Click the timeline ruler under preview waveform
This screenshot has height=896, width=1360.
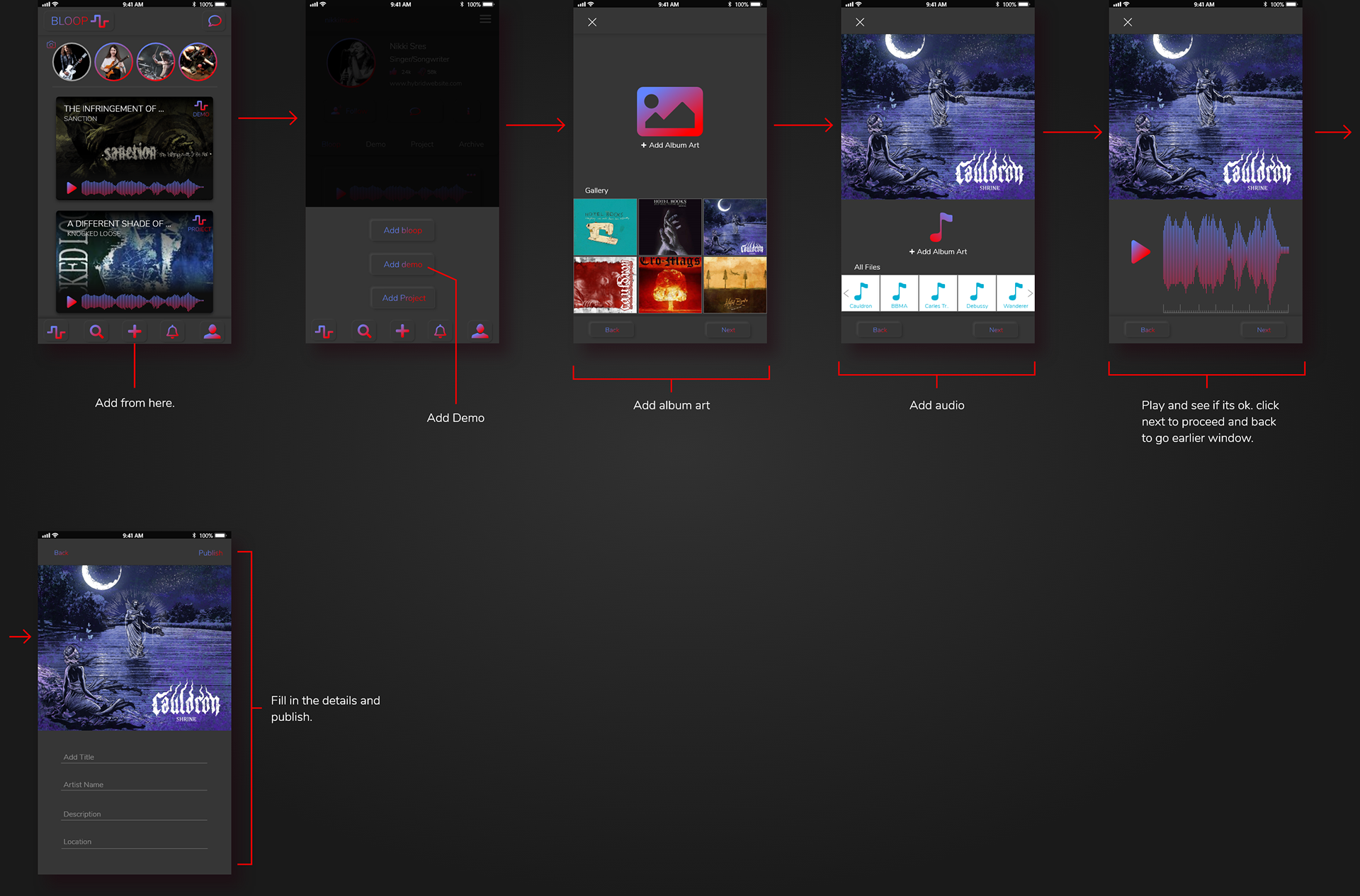[x=1225, y=309]
